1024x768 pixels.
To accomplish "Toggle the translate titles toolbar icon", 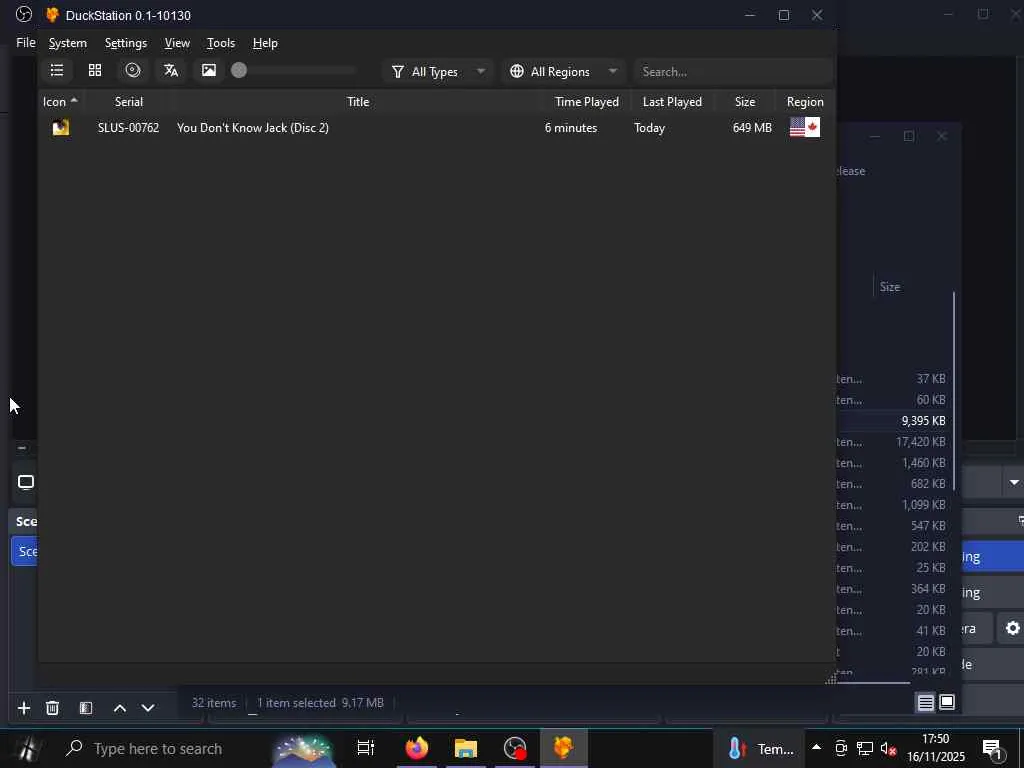I will (x=171, y=71).
